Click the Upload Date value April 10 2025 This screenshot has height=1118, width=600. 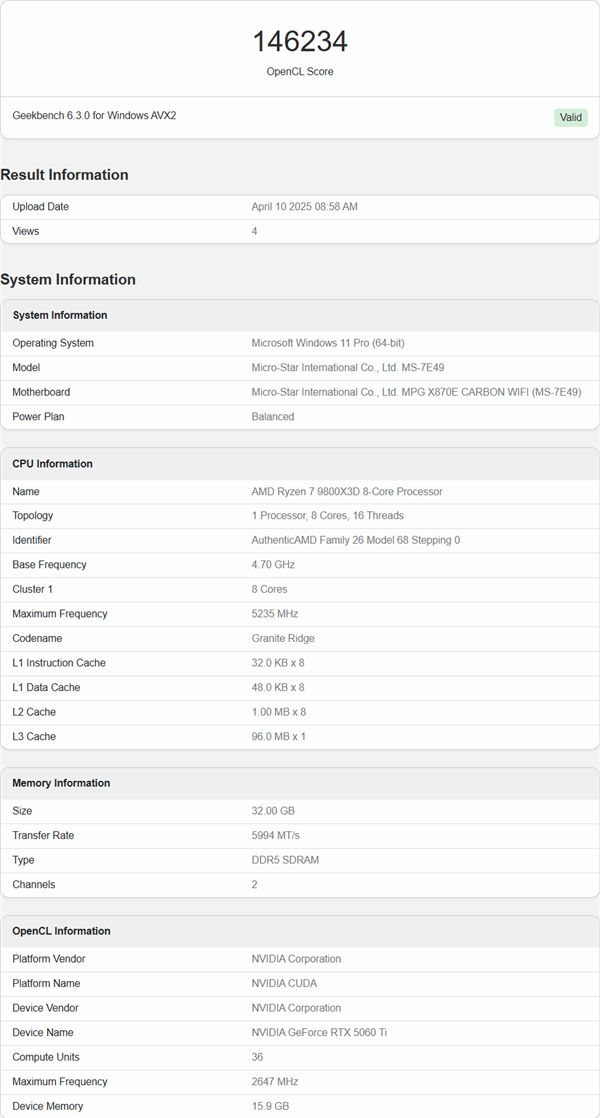pyautogui.click(x=304, y=207)
